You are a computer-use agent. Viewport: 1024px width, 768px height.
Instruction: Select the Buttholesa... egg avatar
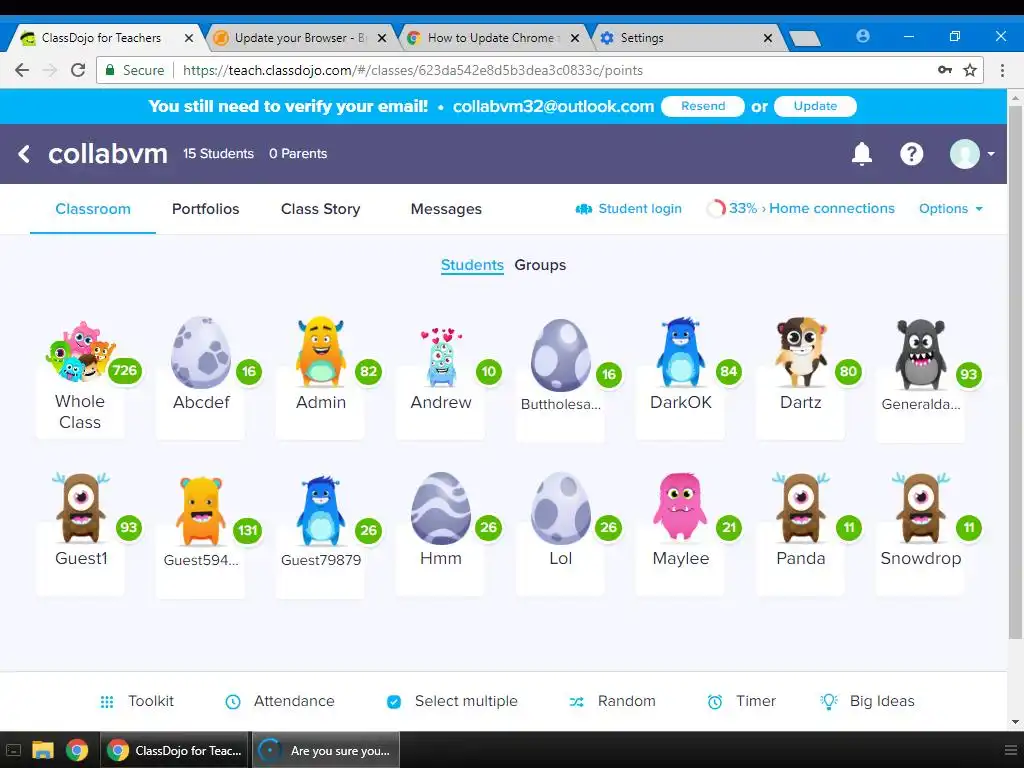[560, 356]
